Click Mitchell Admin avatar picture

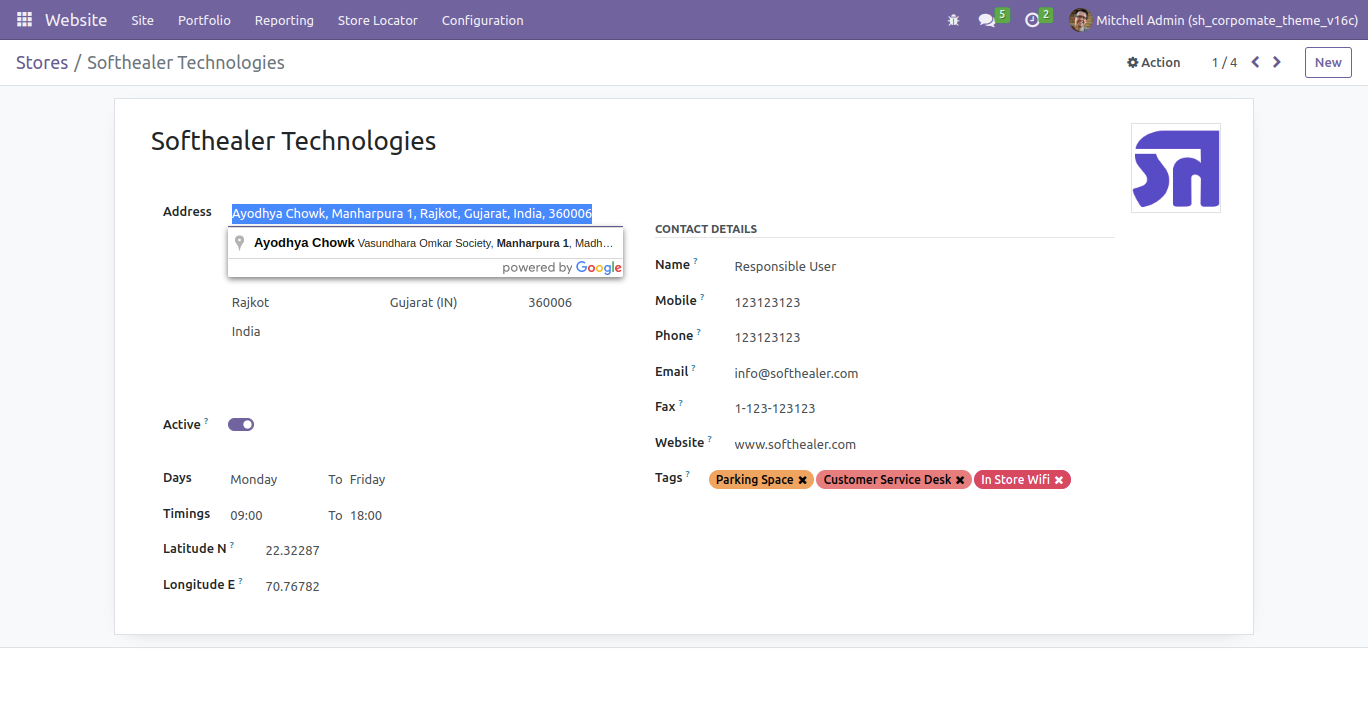coord(1080,20)
